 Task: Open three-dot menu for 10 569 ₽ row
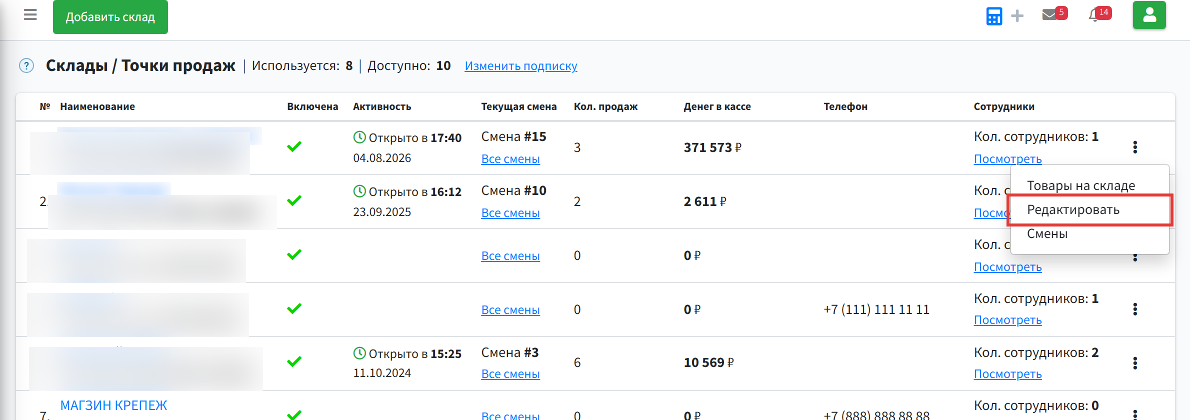[1135, 363]
